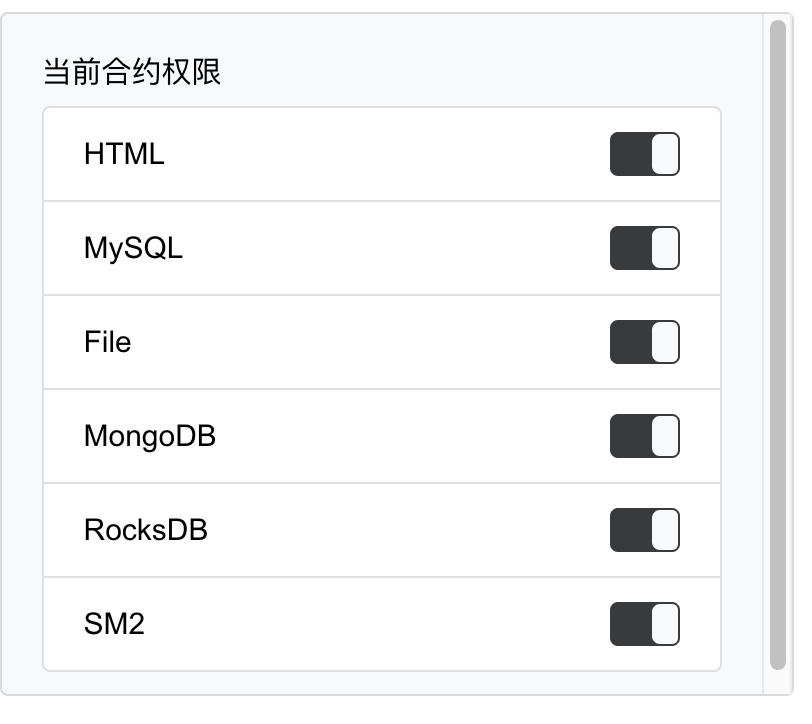Click the MySQL label text
This screenshot has height=724, width=812.
coord(133,248)
